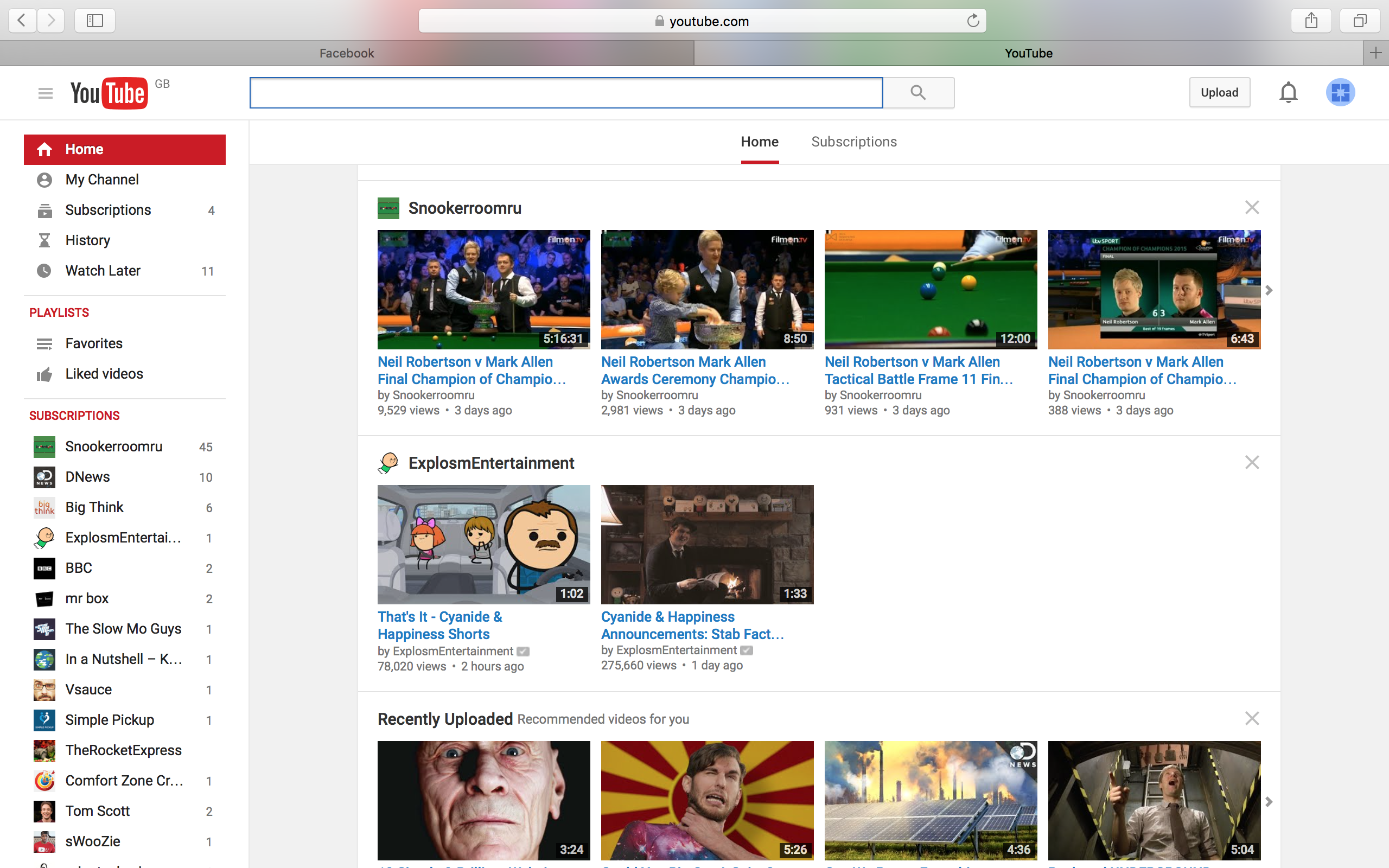Select the Home feed tab

coord(760,142)
